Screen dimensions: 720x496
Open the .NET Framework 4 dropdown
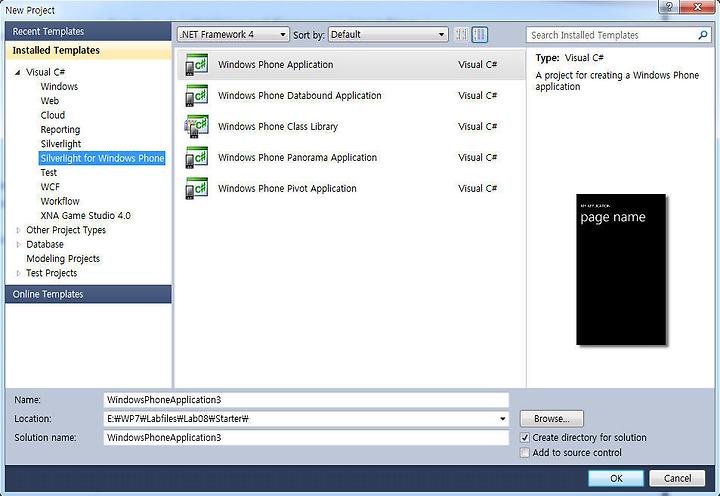pyautogui.click(x=233, y=34)
